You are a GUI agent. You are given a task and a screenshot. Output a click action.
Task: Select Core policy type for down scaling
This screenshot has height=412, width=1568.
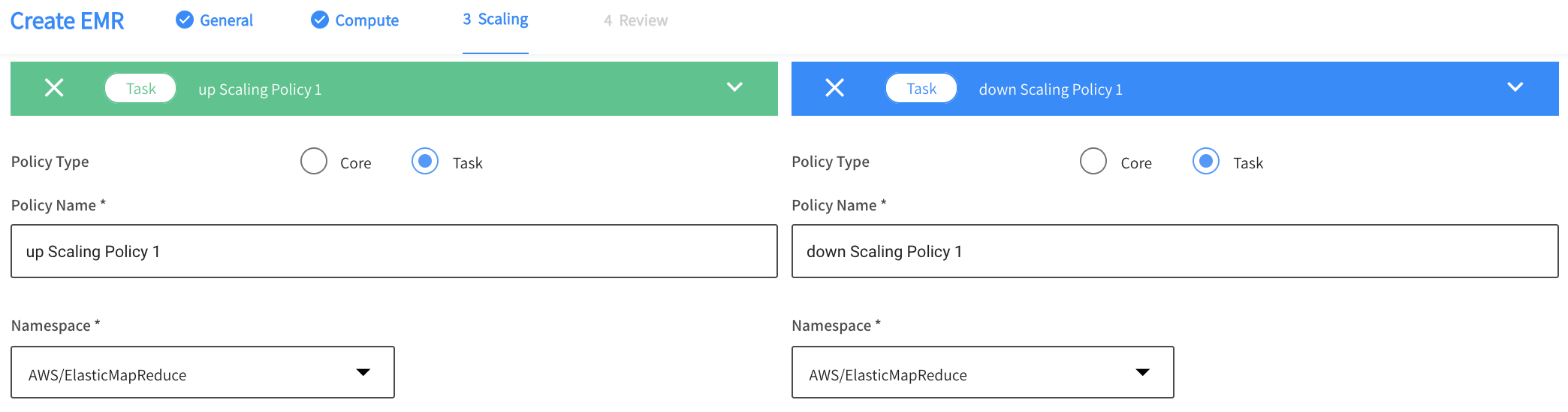click(1093, 161)
